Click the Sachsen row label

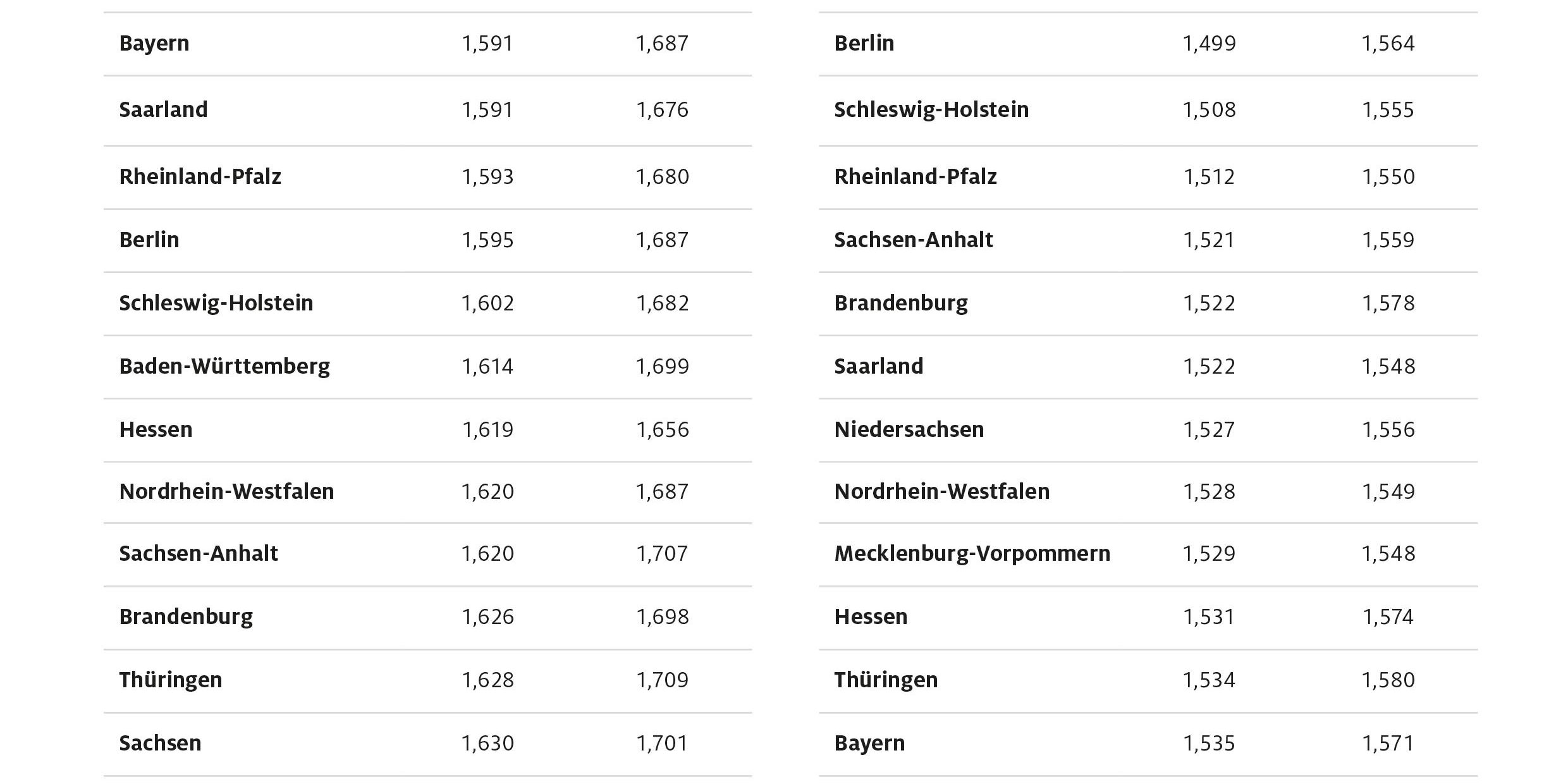pyautogui.click(x=160, y=744)
